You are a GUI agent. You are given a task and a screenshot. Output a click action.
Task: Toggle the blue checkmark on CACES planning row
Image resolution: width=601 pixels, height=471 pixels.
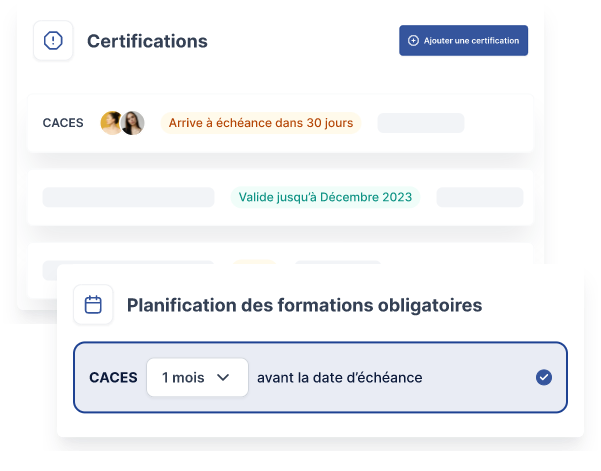(543, 377)
